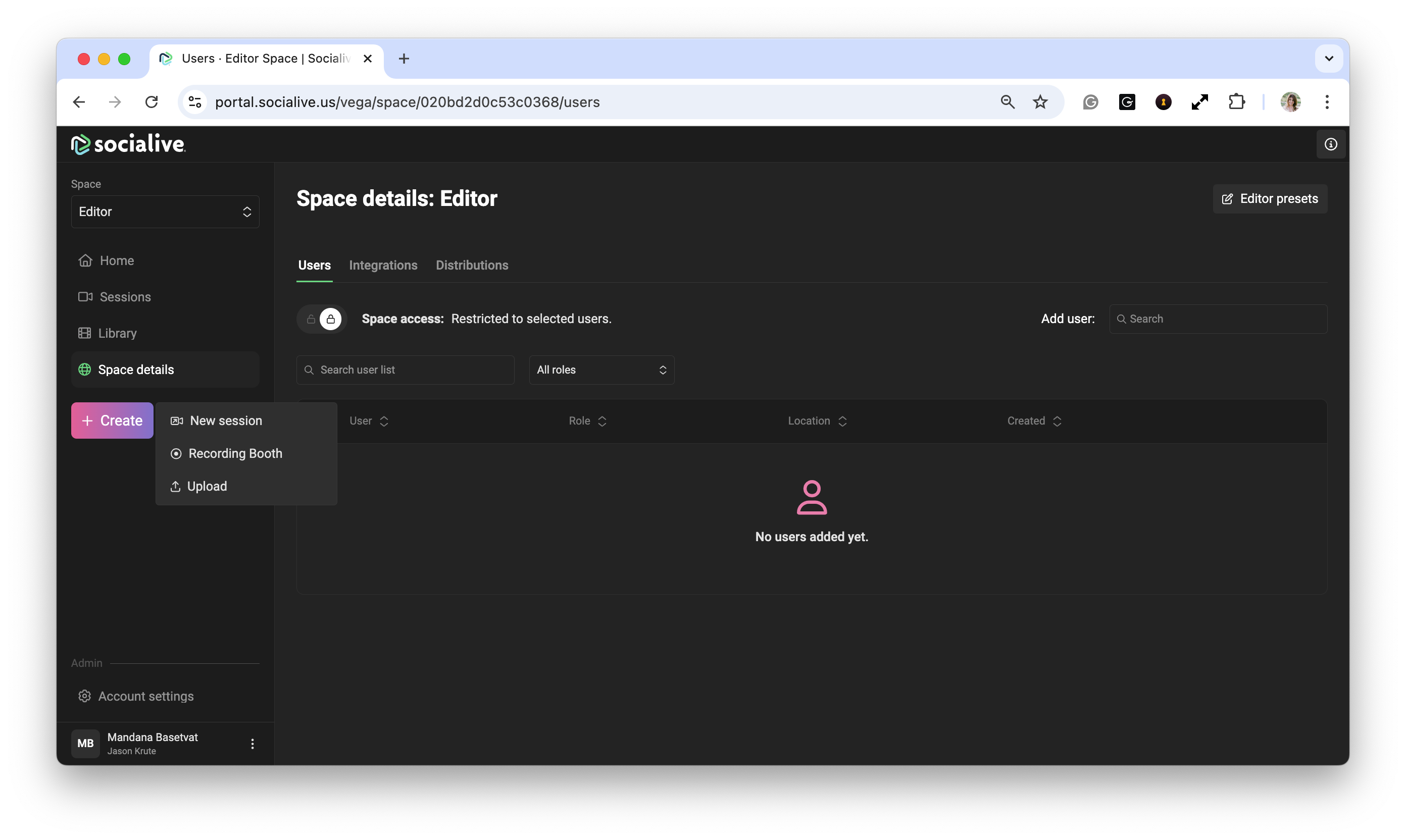This screenshot has height=840, width=1406.
Task: Go to Home in the sidebar
Action: tap(117, 260)
